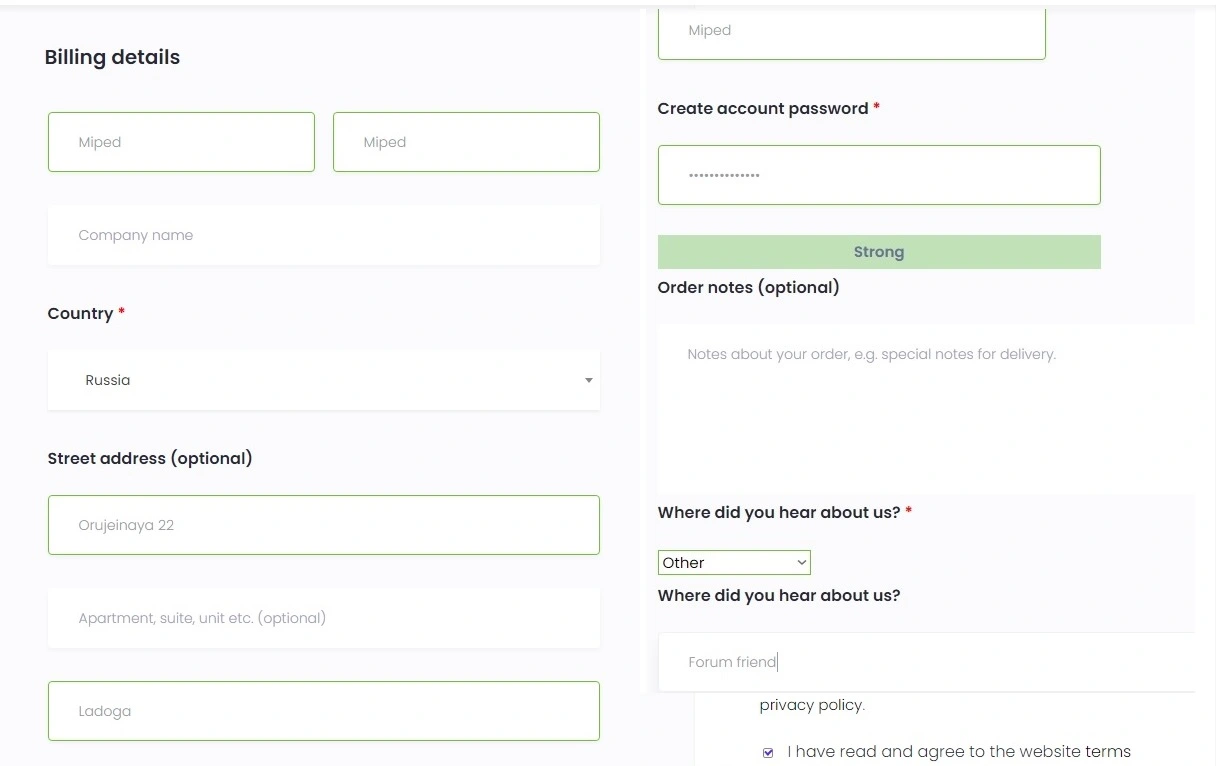Click the last name field containing Miped
1216x766 pixels.
[466, 142]
